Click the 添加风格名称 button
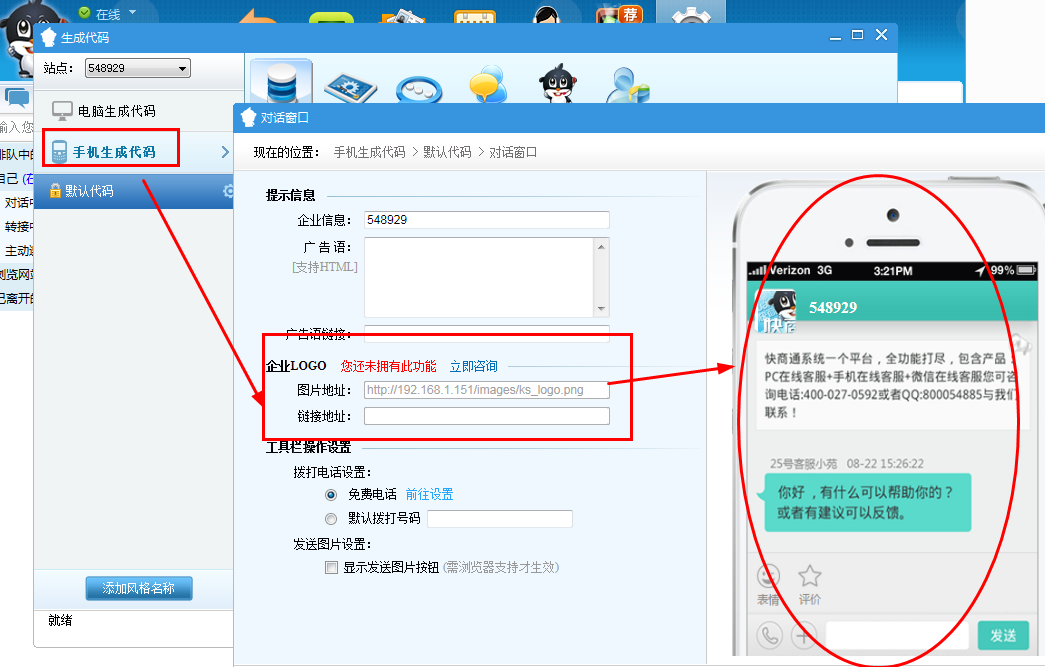The image size is (1045, 667). coord(138,589)
